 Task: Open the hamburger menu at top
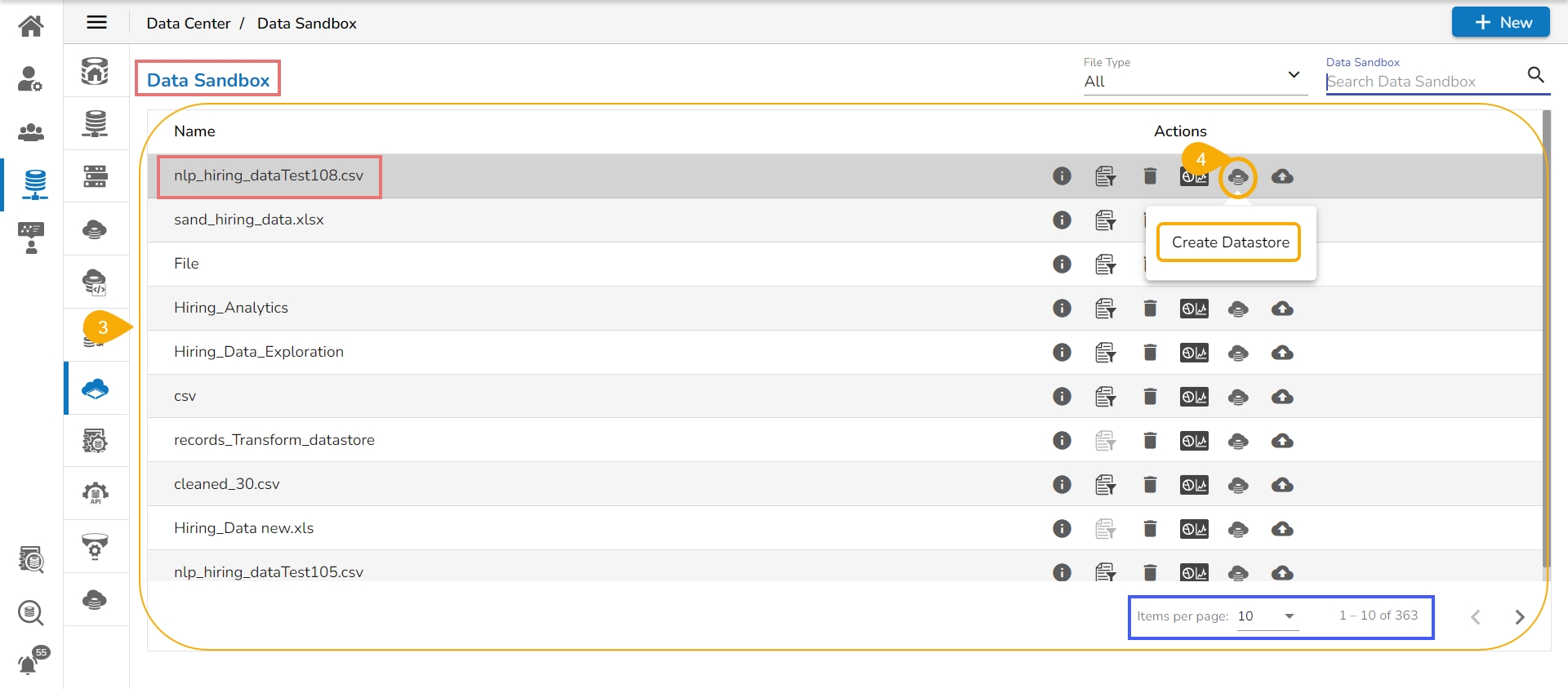[96, 23]
